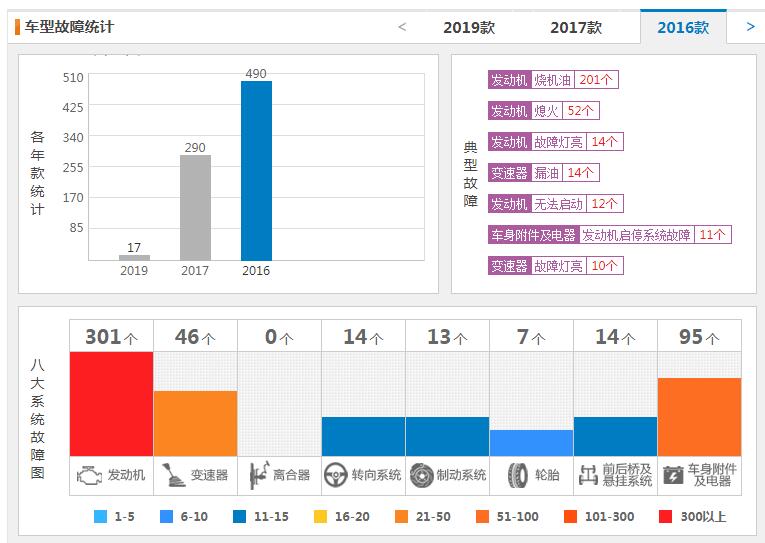Screen dimensions: 765x543
Task: Click the tire icon for 轮胎
Action: point(518,475)
